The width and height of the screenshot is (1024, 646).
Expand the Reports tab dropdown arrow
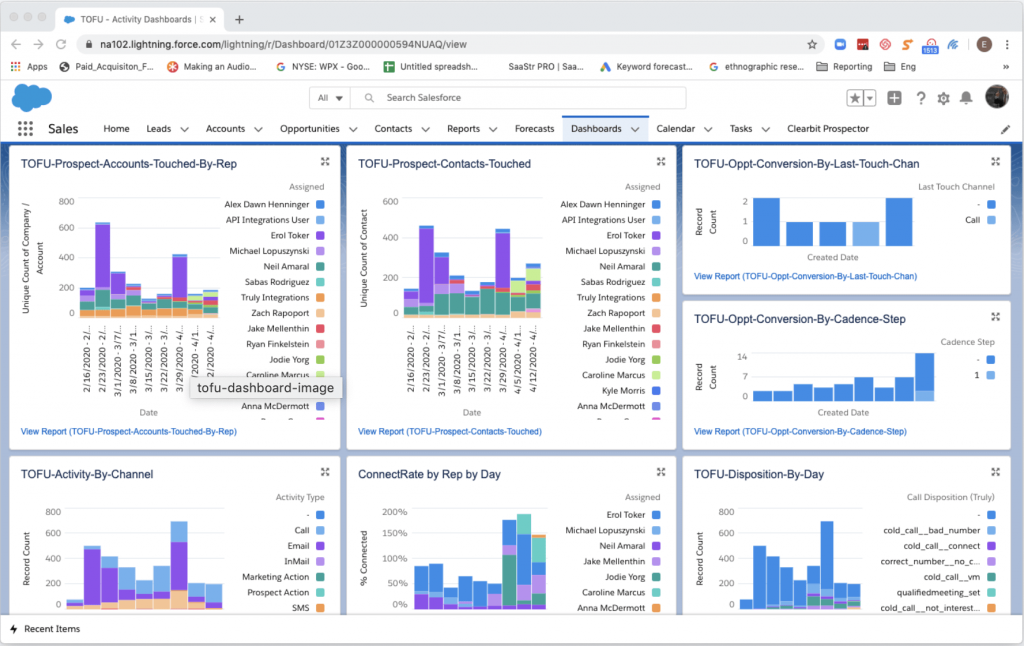pos(493,129)
